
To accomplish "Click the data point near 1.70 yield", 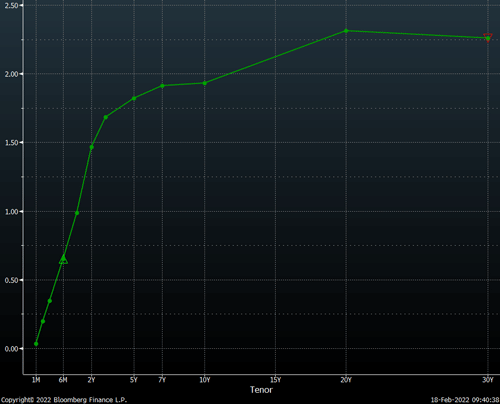I will tap(106, 117).
